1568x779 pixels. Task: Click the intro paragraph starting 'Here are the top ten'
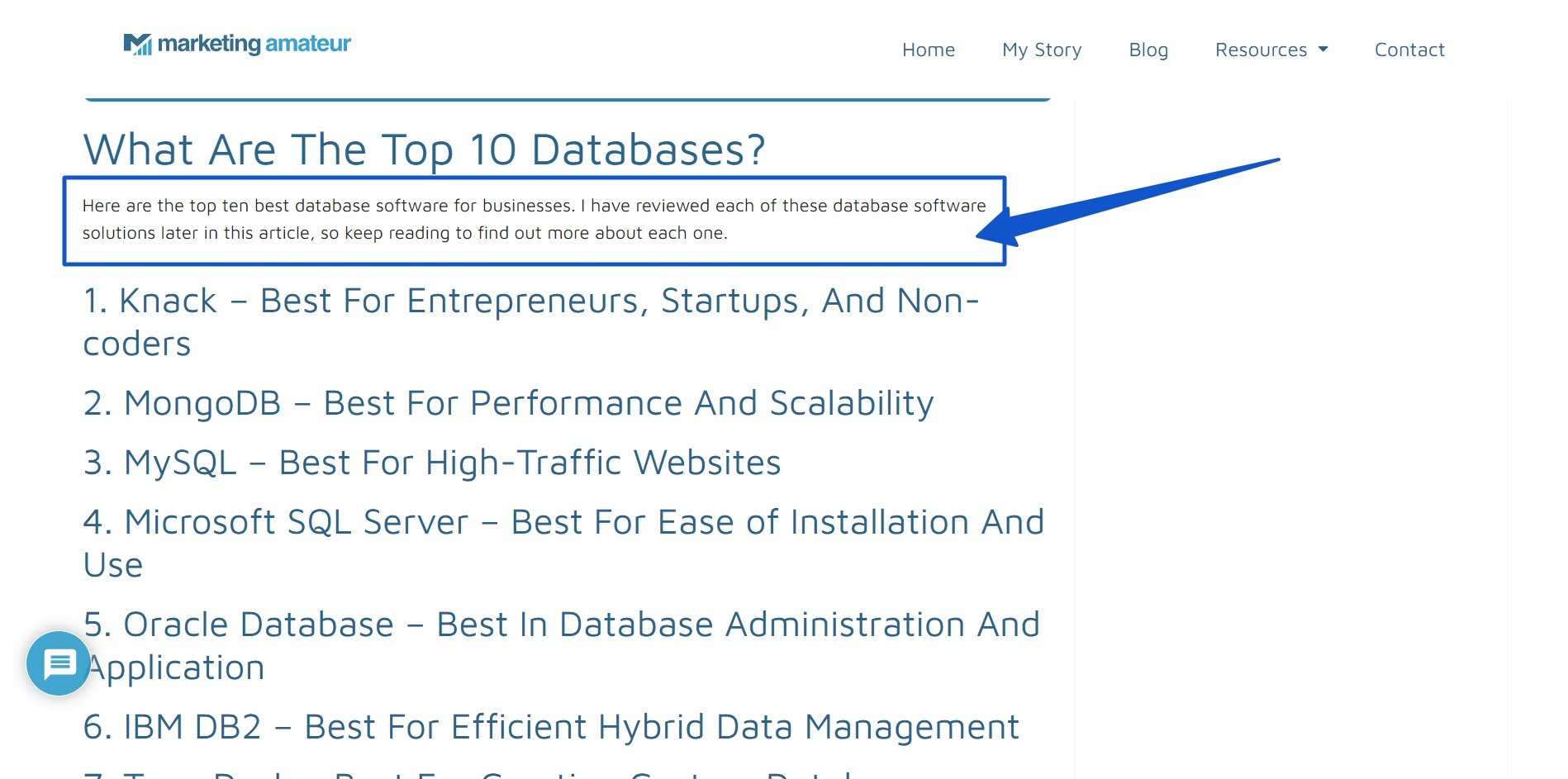point(534,219)
